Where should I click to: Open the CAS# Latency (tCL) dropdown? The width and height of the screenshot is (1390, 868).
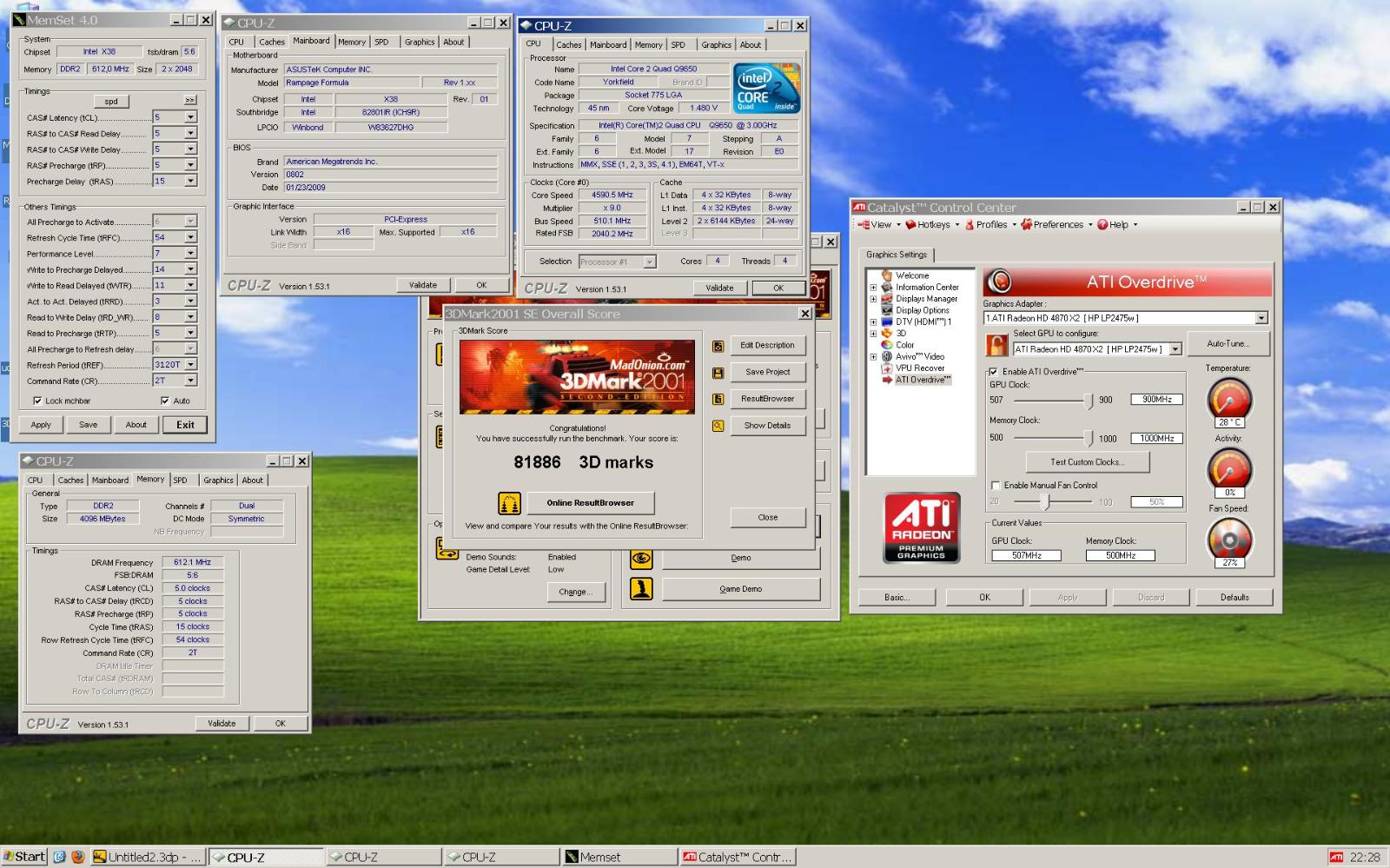pyautogui.click(x=190, y=117)
